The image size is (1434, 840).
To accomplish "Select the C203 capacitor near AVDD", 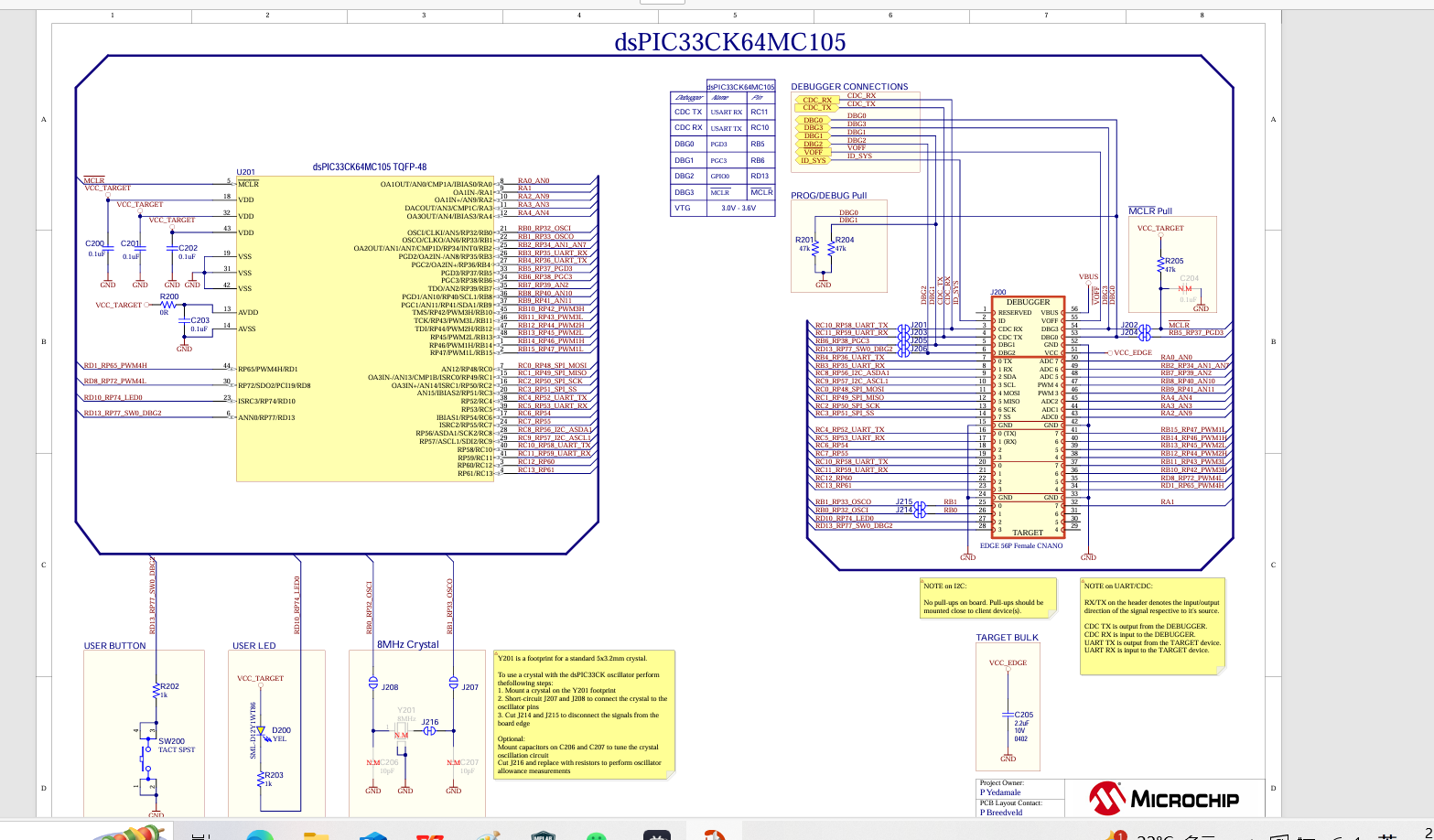I will pyautogui.click(x=184, y=321).
